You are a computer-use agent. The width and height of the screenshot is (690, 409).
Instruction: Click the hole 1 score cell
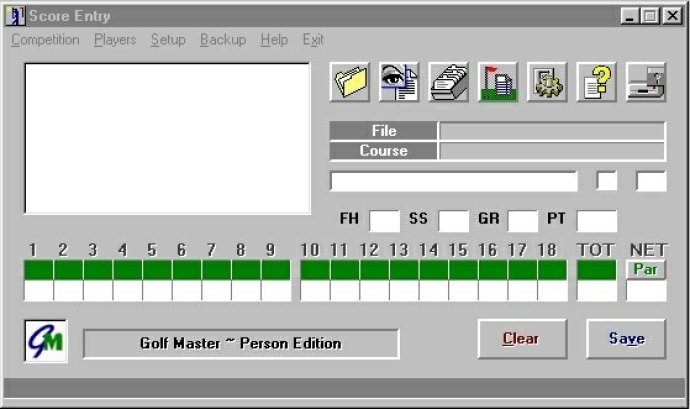(x=39, y=291)
